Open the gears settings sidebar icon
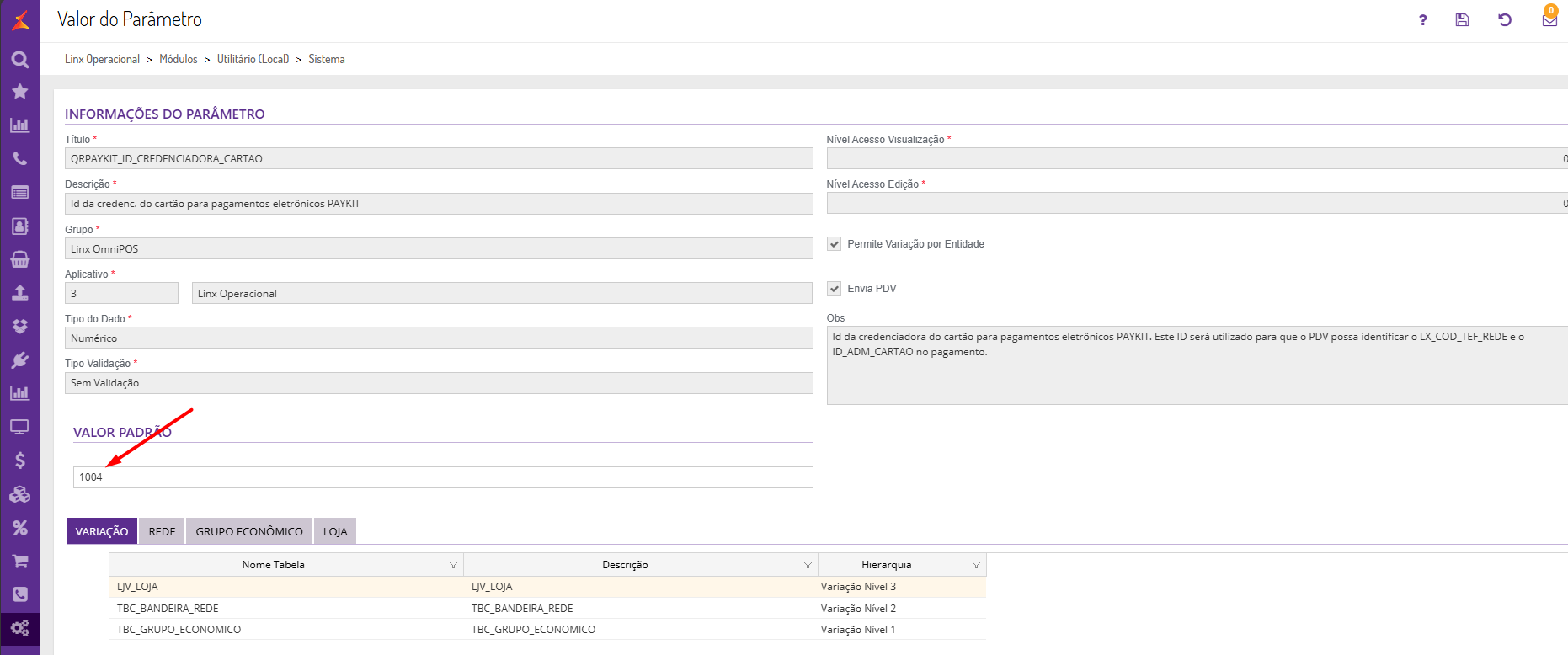Viewport: 1568px width, 655px height. tap(19, 628)
